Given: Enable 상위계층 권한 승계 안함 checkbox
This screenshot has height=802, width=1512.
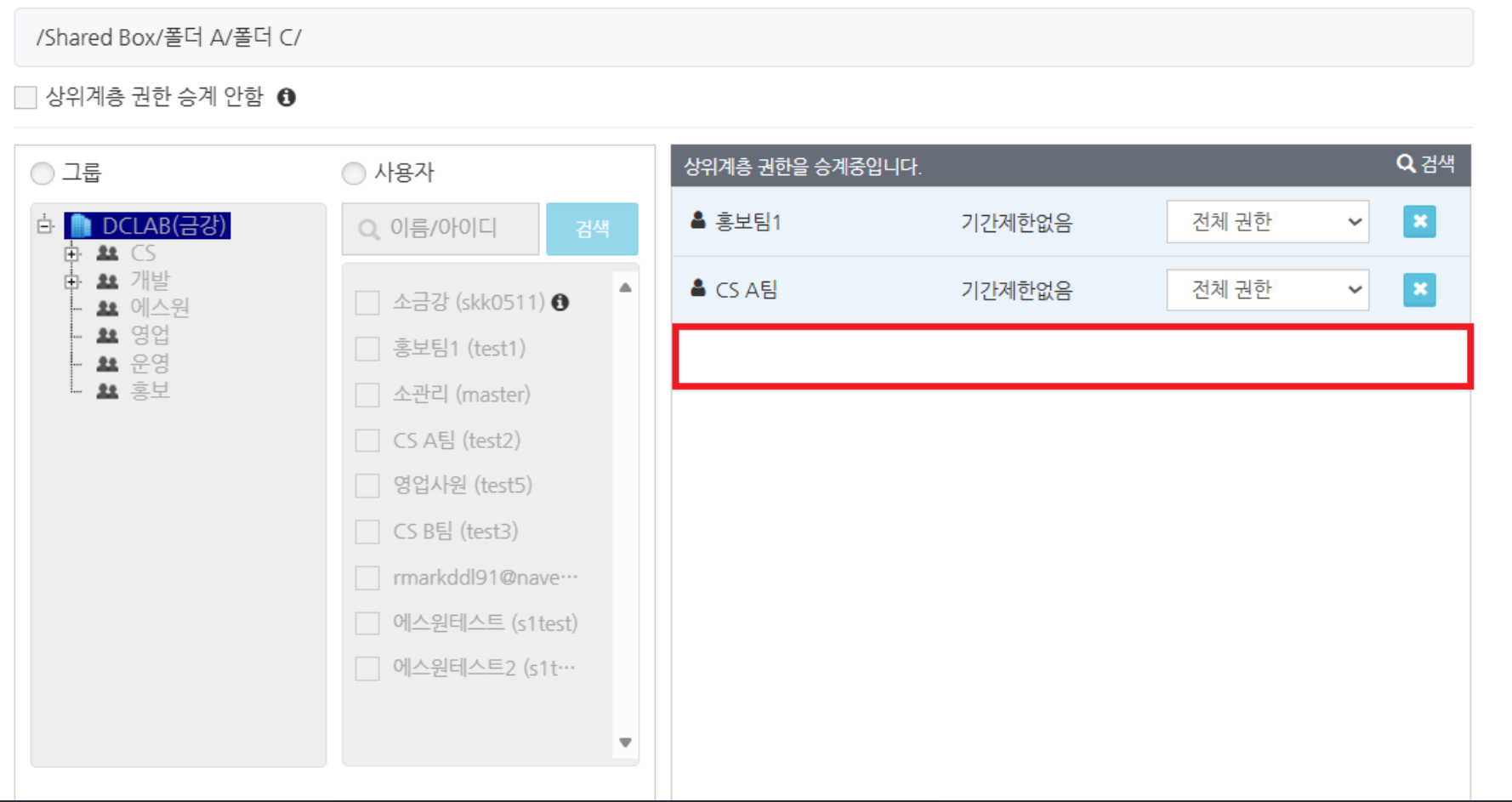Looking at the screenshot, I should click(26, 98).
